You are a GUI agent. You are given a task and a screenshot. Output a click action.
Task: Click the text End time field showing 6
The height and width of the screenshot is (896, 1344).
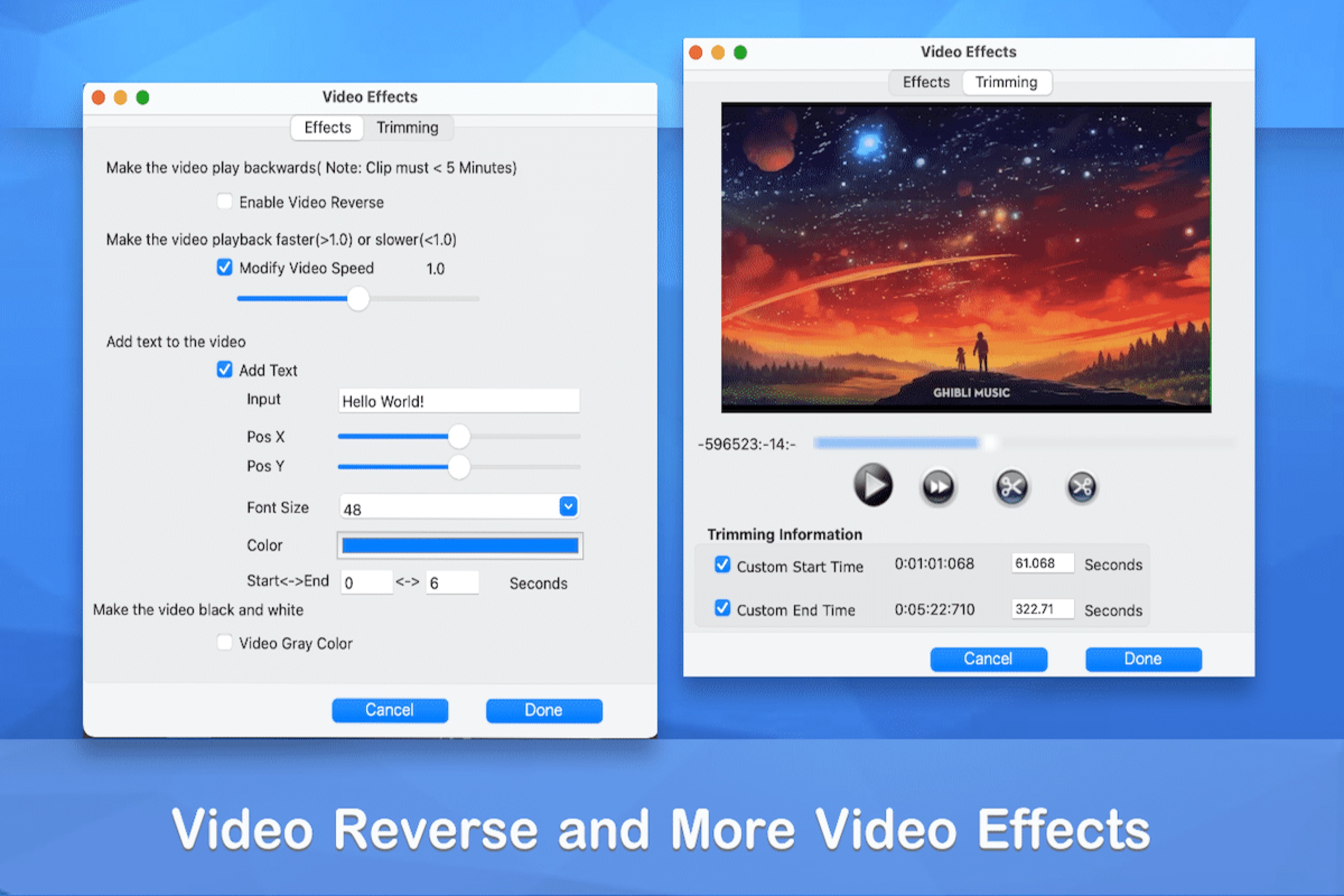pyautogui.click(x=452, y=582)
